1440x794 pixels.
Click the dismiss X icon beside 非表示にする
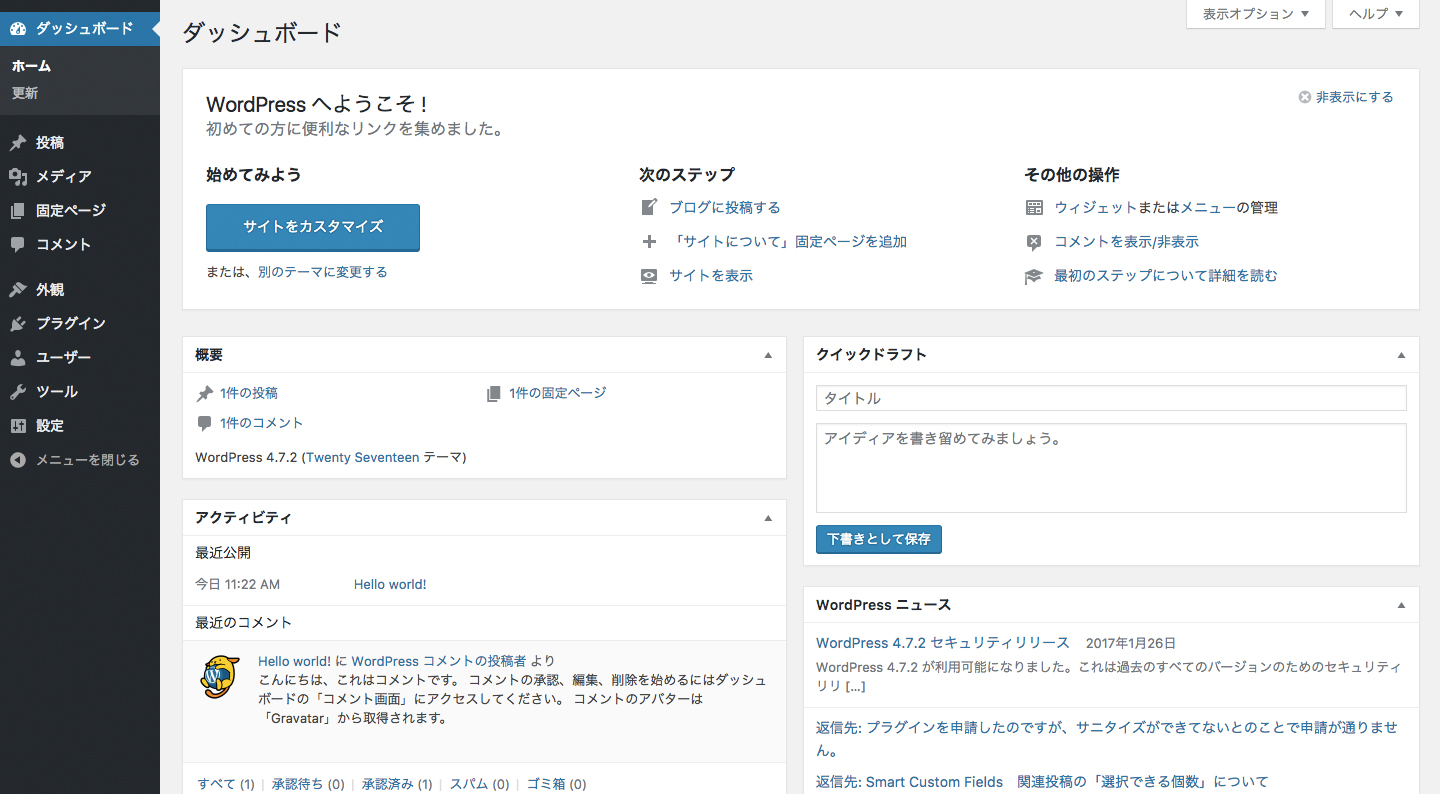[x=1304, y=97]
